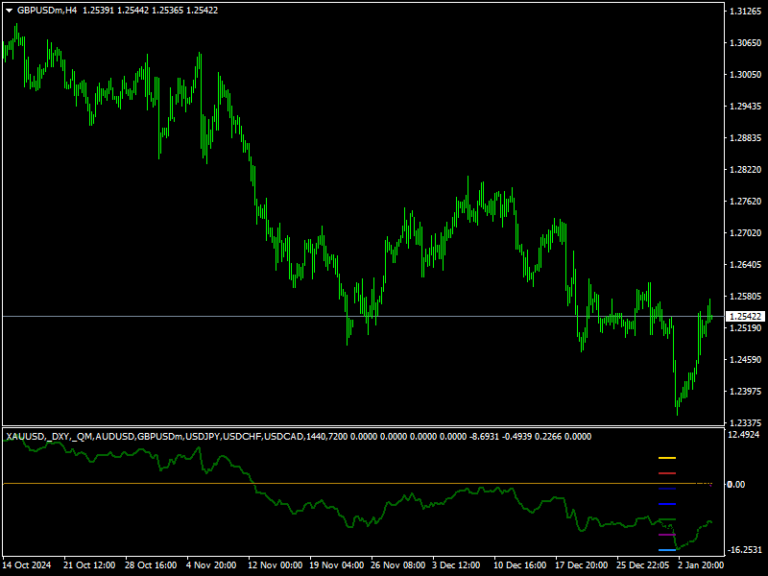
Task: Select the light blue bottom marker line
Action: 667,550
